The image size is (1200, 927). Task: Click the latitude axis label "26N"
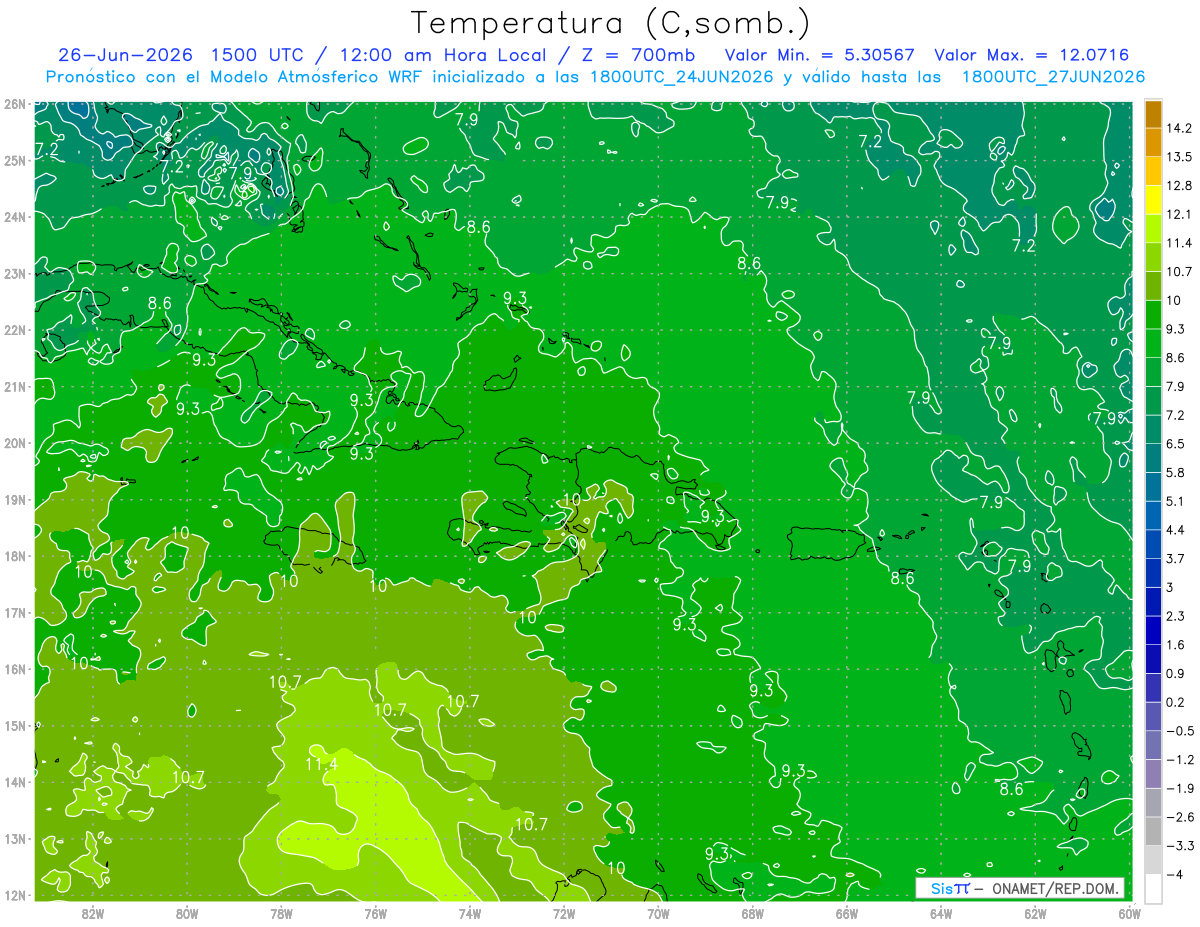14,104
